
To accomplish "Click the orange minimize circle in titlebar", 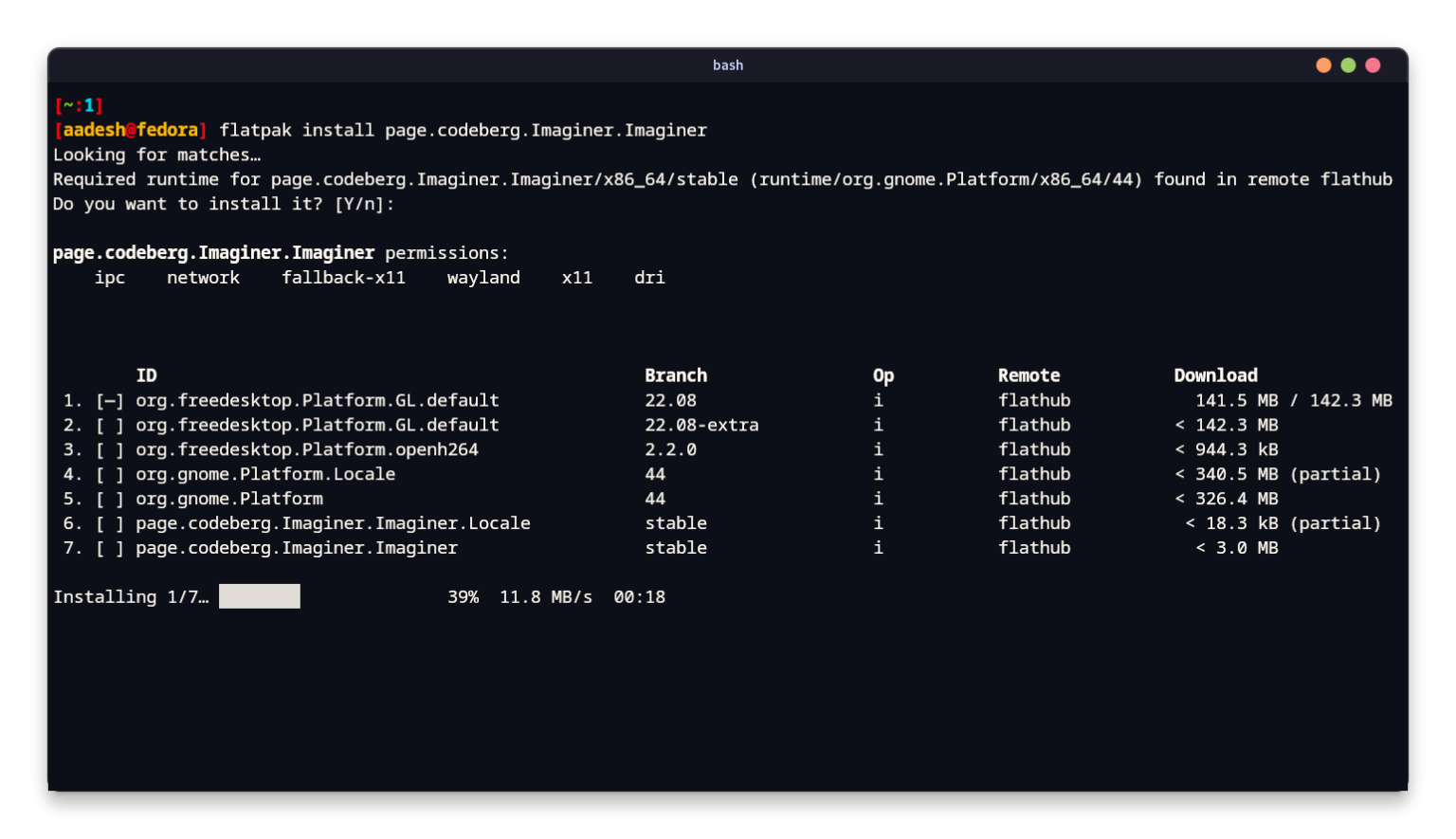I will coord(1322,65).
